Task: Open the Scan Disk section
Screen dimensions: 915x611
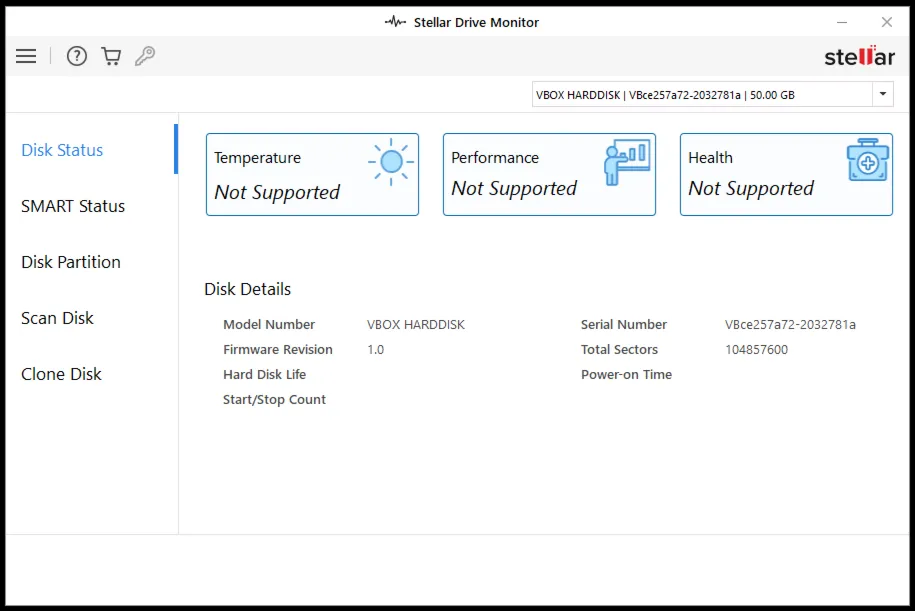Action: pos(57,318)
